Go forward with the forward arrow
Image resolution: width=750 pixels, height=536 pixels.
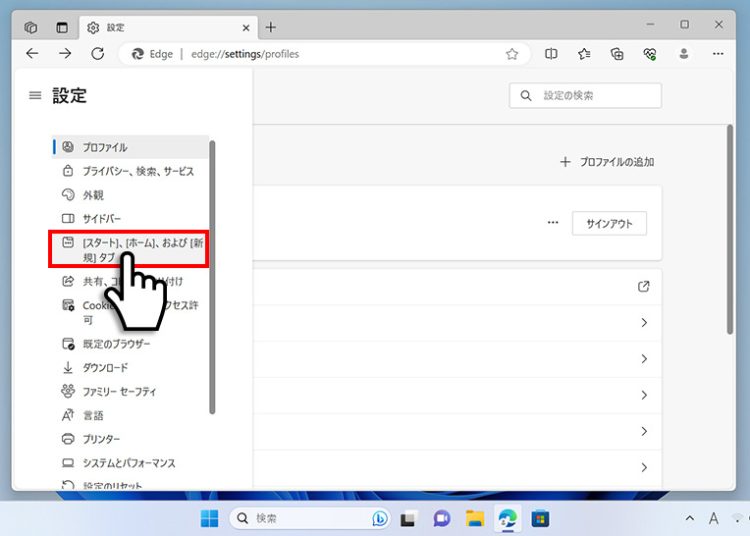(65, 54)
